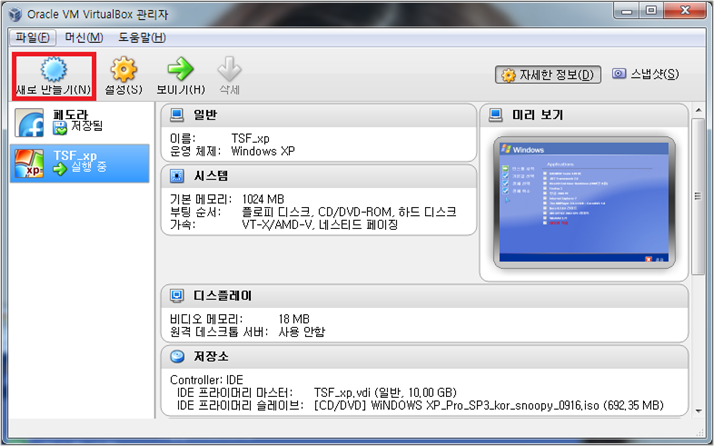The width and height of the screenshot is (714, 446).
Task: Click the green running arrow under TSF_xp
Action: click(60, 169)
